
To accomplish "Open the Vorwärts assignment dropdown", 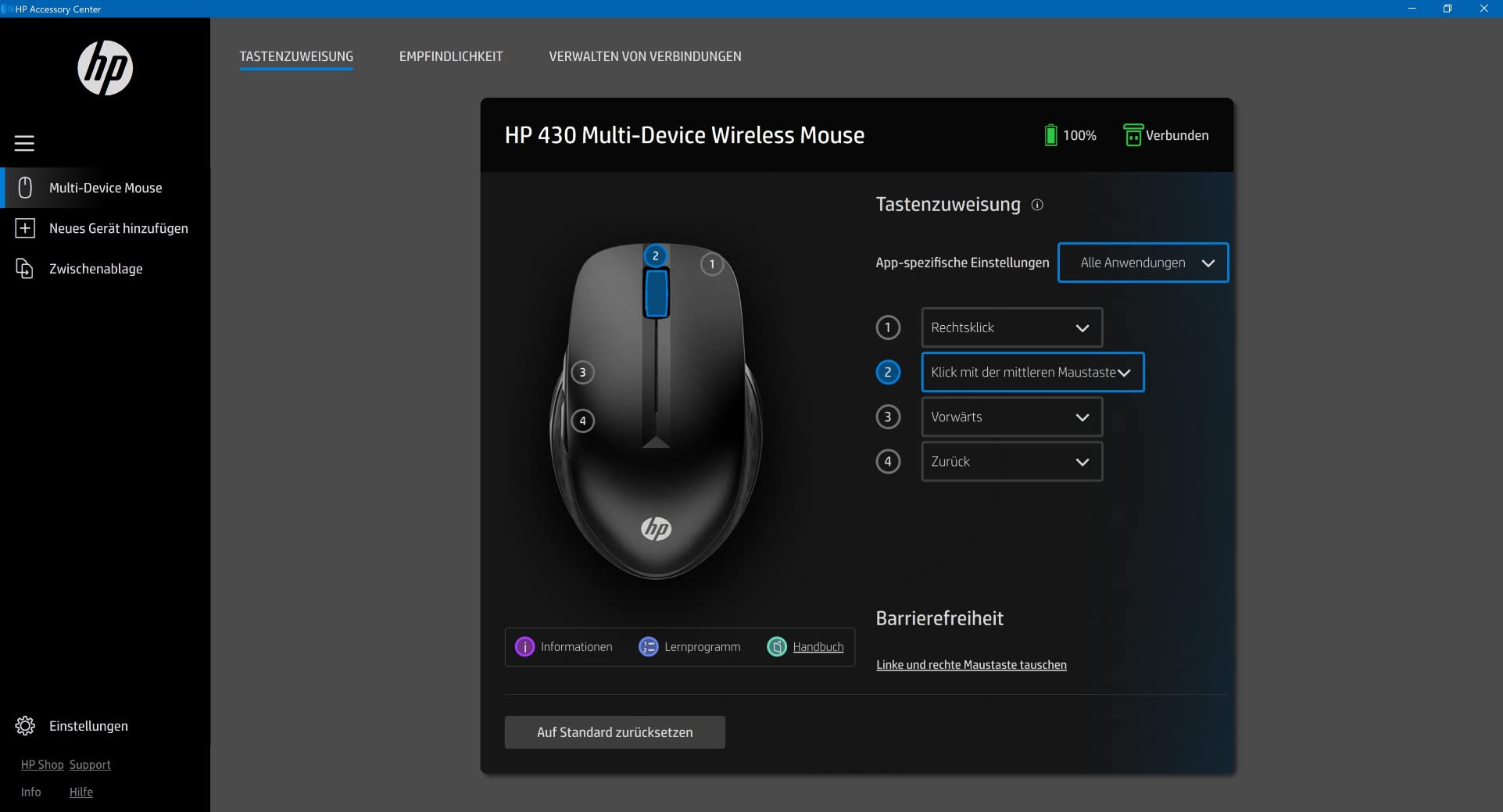I will click(1012, 417).
